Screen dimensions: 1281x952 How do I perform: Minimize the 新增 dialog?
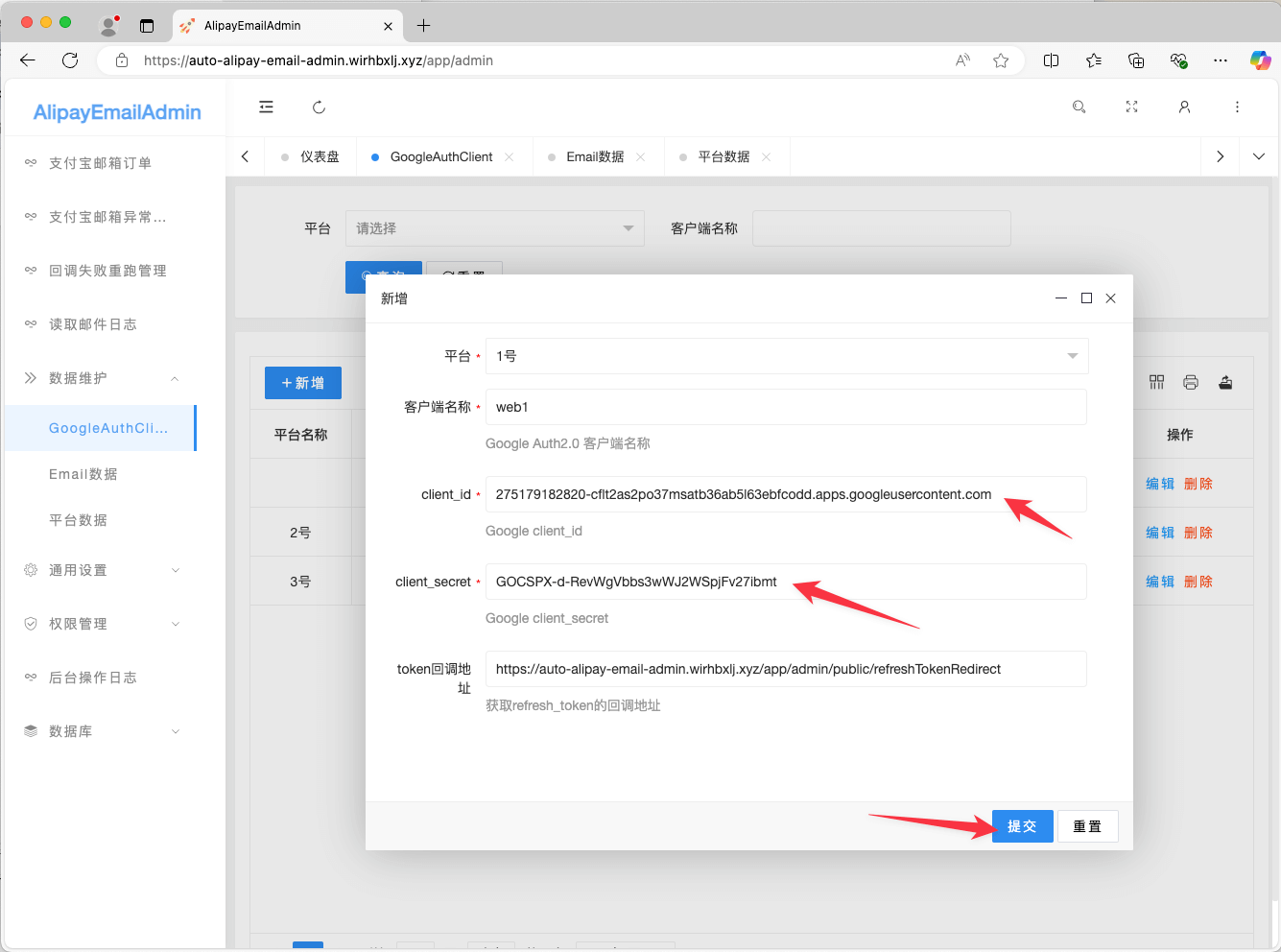point(1061,298)
